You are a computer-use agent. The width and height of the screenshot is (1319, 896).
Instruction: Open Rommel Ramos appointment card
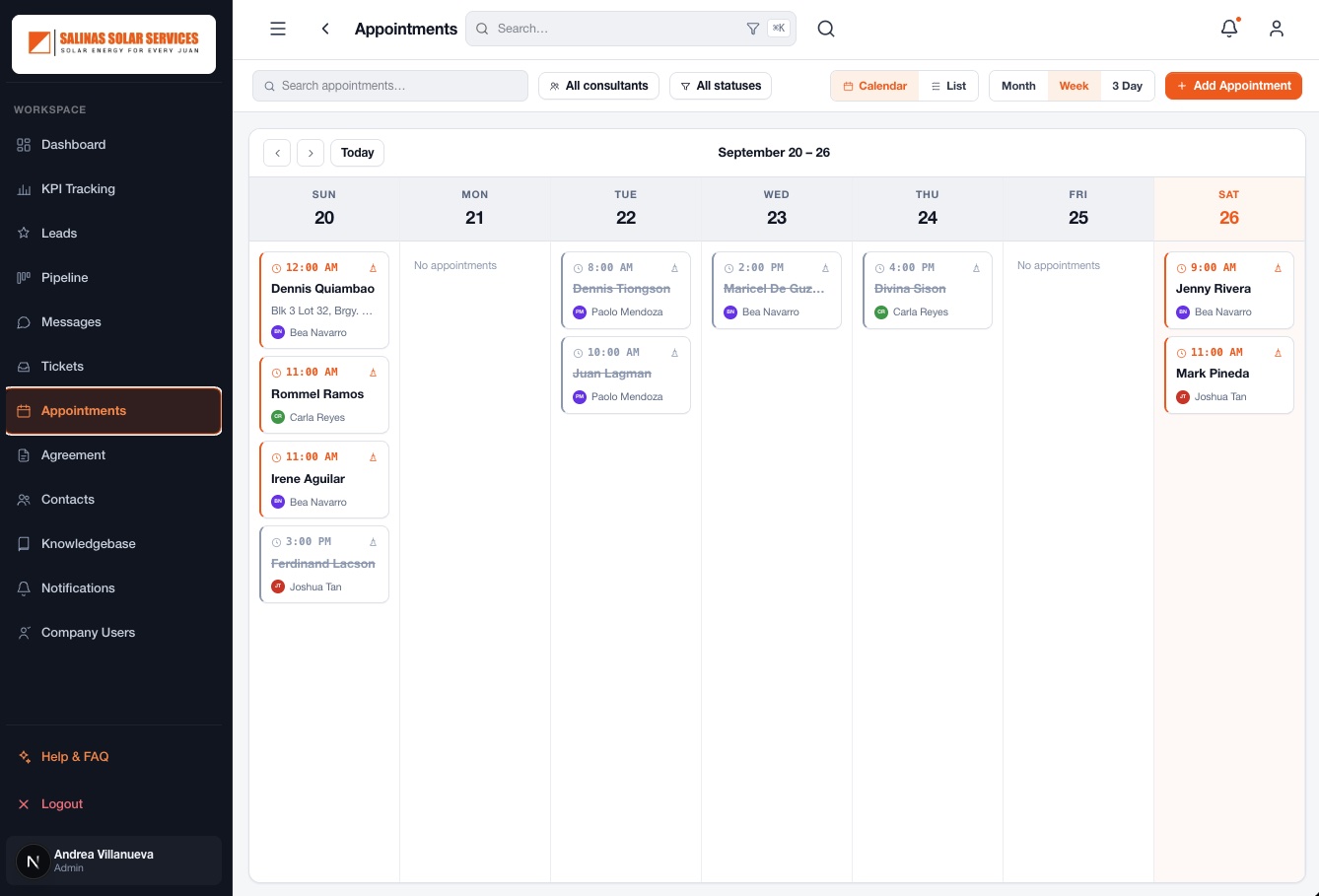click(x=324, y=394)
